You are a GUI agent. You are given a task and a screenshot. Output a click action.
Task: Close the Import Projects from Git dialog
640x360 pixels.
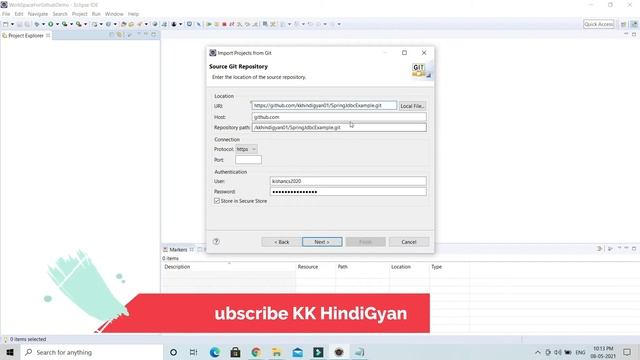[424, 53]
